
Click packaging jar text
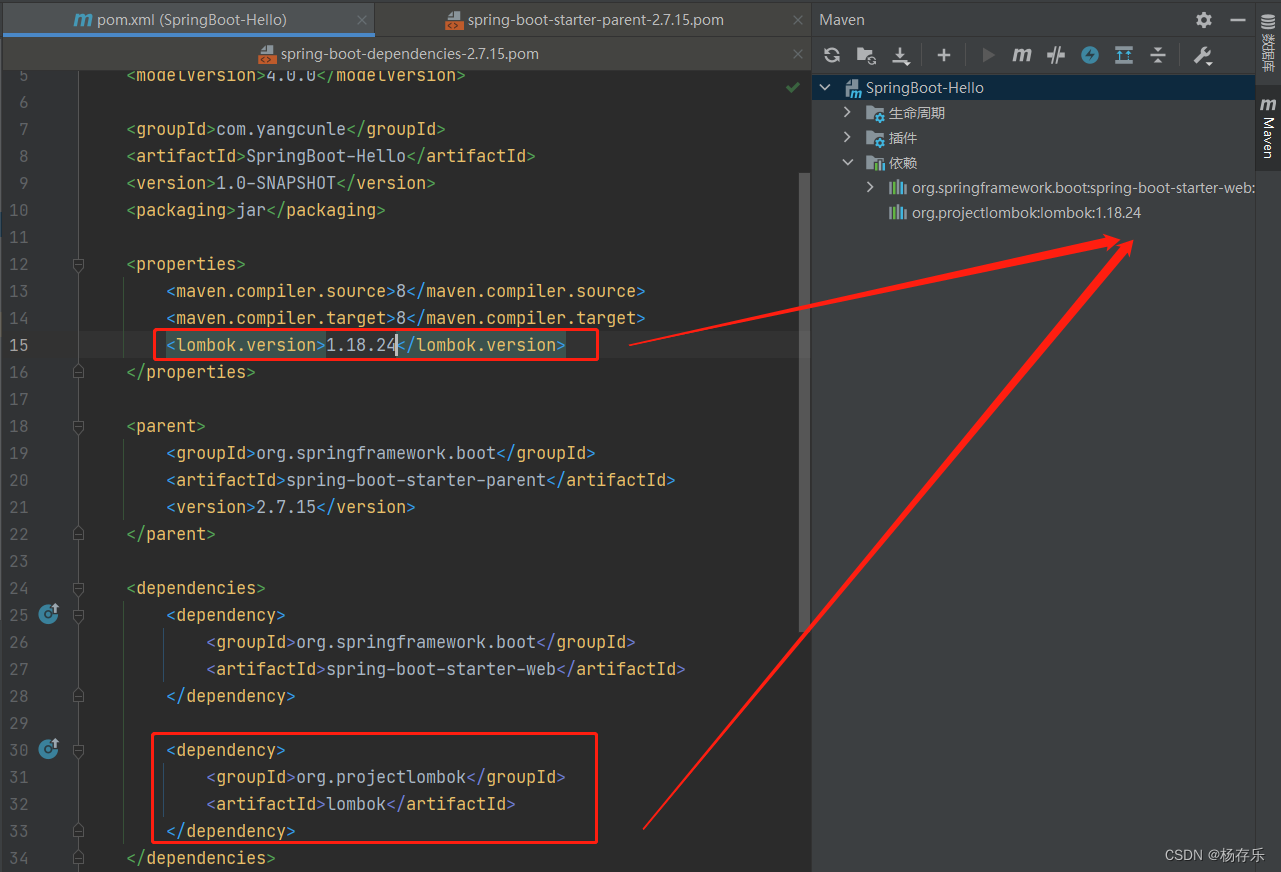click(x=251, y=210)
